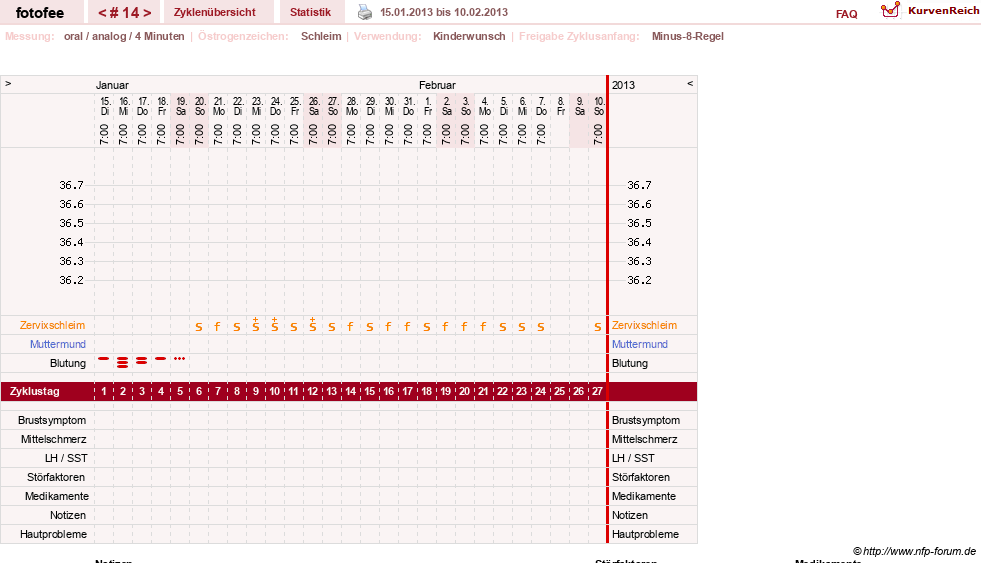Viewport: 981px width, 563px height.
Task: Click the mucus 'S' symbol on cycle day 6
Action: pos(199,327)
